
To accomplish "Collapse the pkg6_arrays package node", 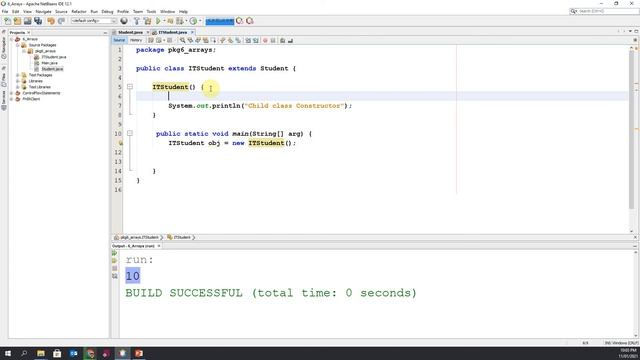I will (x=24, y=51).
